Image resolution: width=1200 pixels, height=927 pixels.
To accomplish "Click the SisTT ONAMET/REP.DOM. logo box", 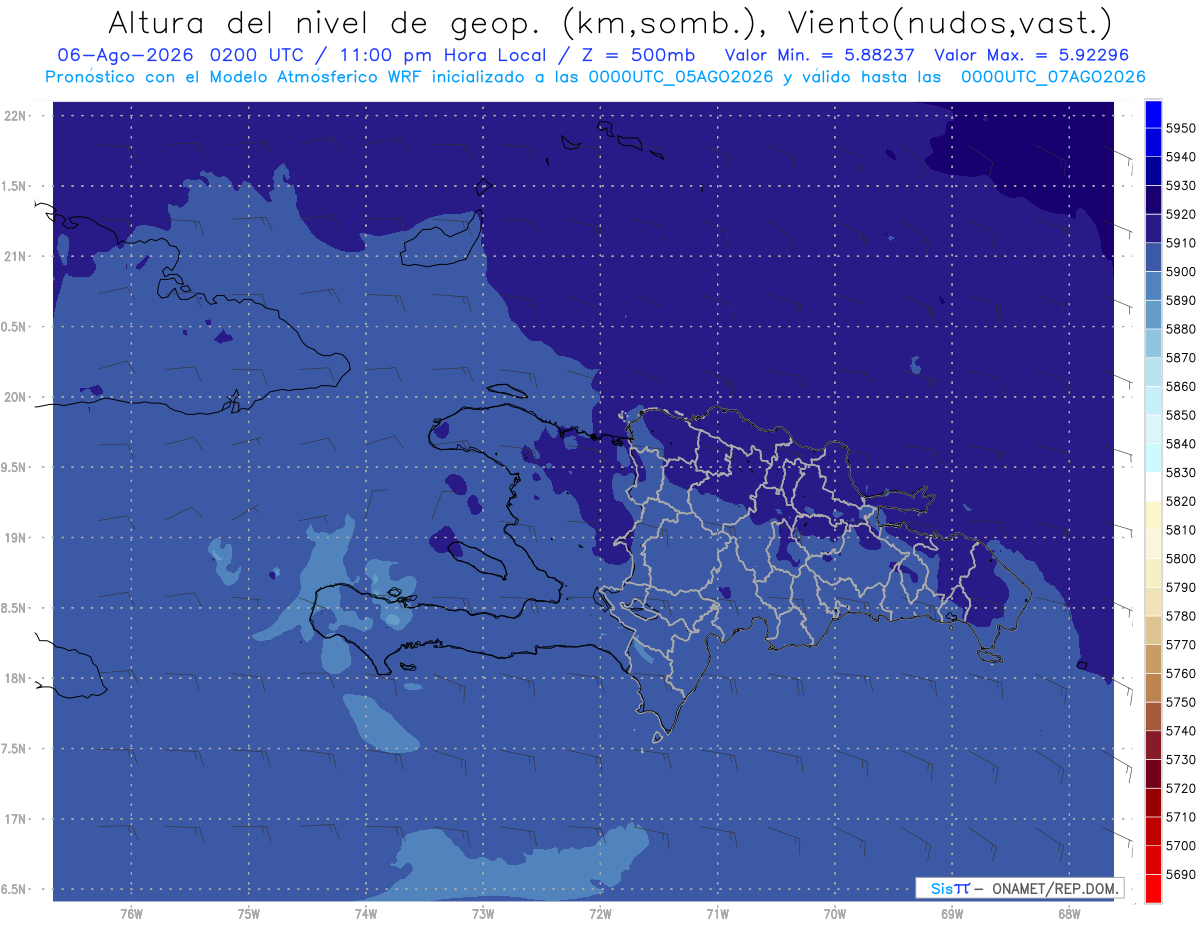I will click(1019, 888).
